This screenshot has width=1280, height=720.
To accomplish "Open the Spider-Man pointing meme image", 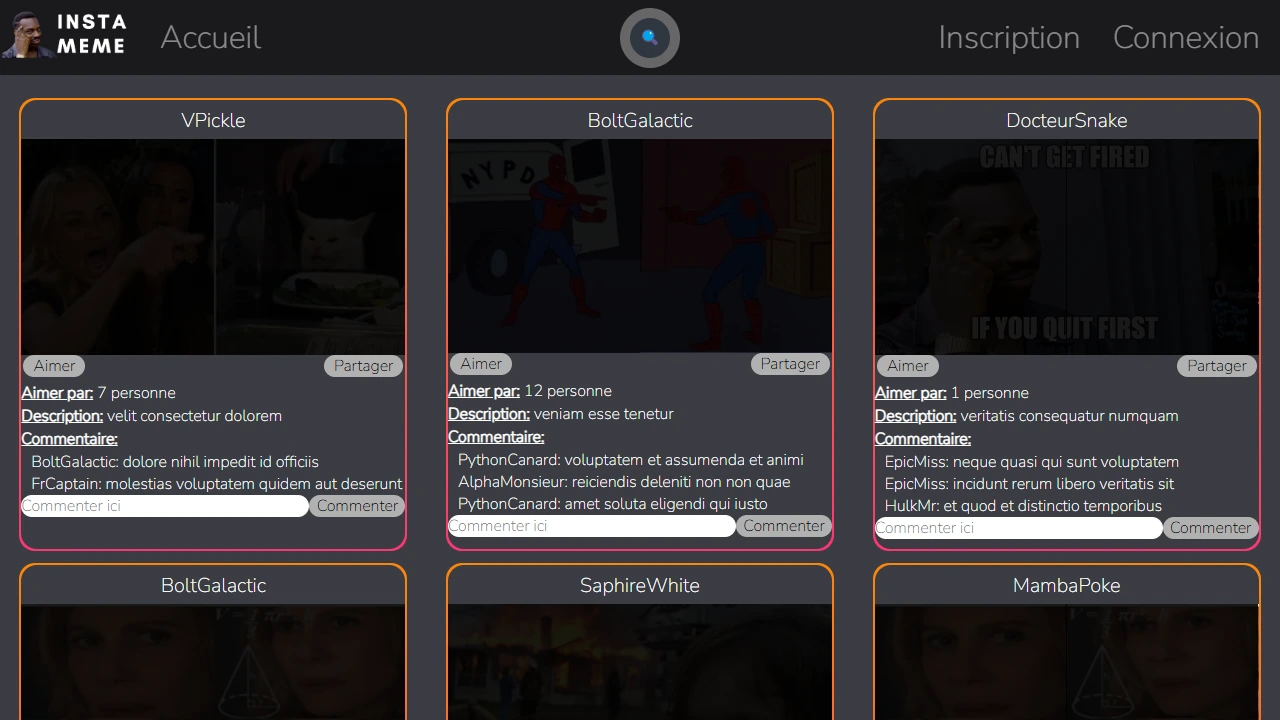I will tap(640, 246).
